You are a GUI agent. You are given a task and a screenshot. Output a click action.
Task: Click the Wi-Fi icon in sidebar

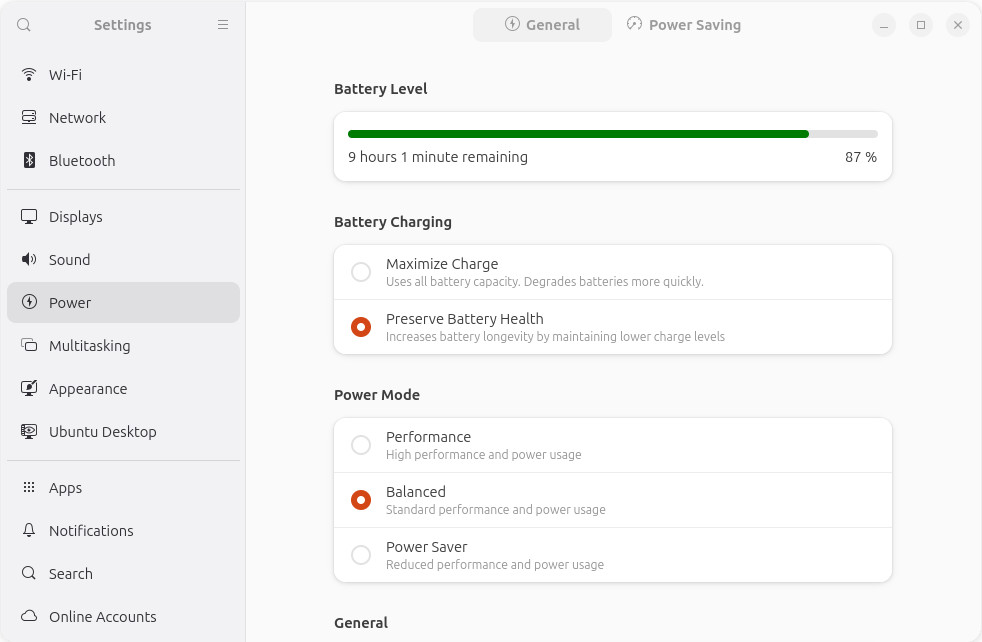point(29,75)
